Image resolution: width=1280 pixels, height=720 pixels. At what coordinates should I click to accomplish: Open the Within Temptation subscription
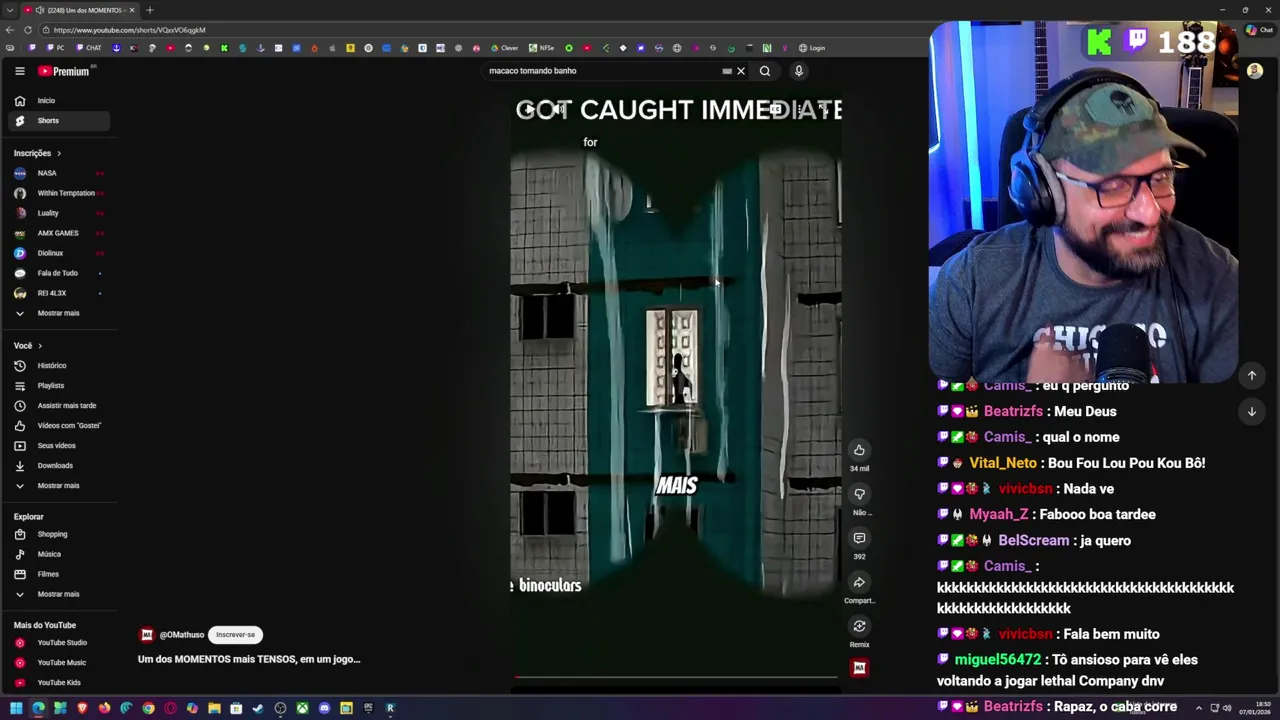[58, 193]
